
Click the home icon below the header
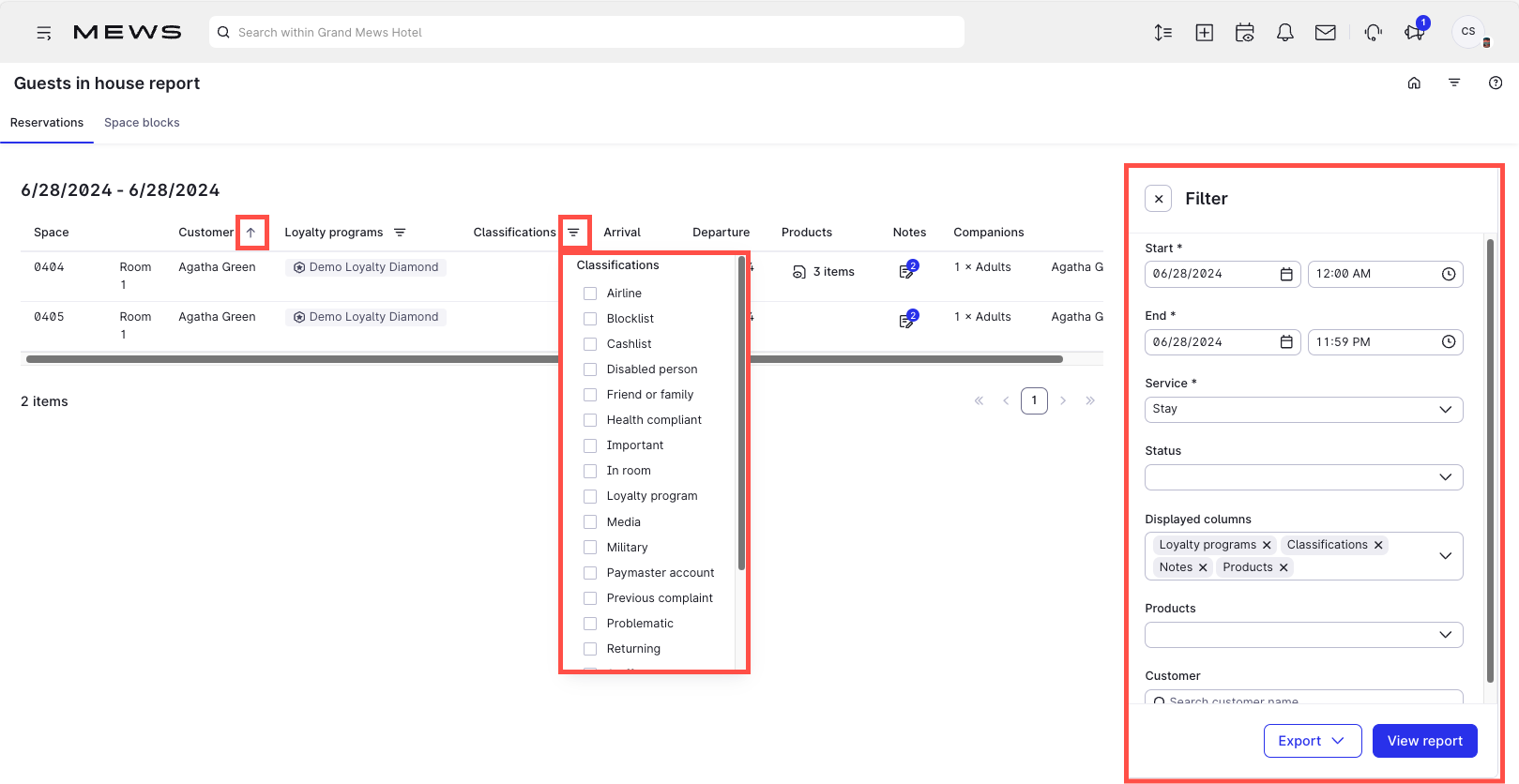pos(1414,83)
